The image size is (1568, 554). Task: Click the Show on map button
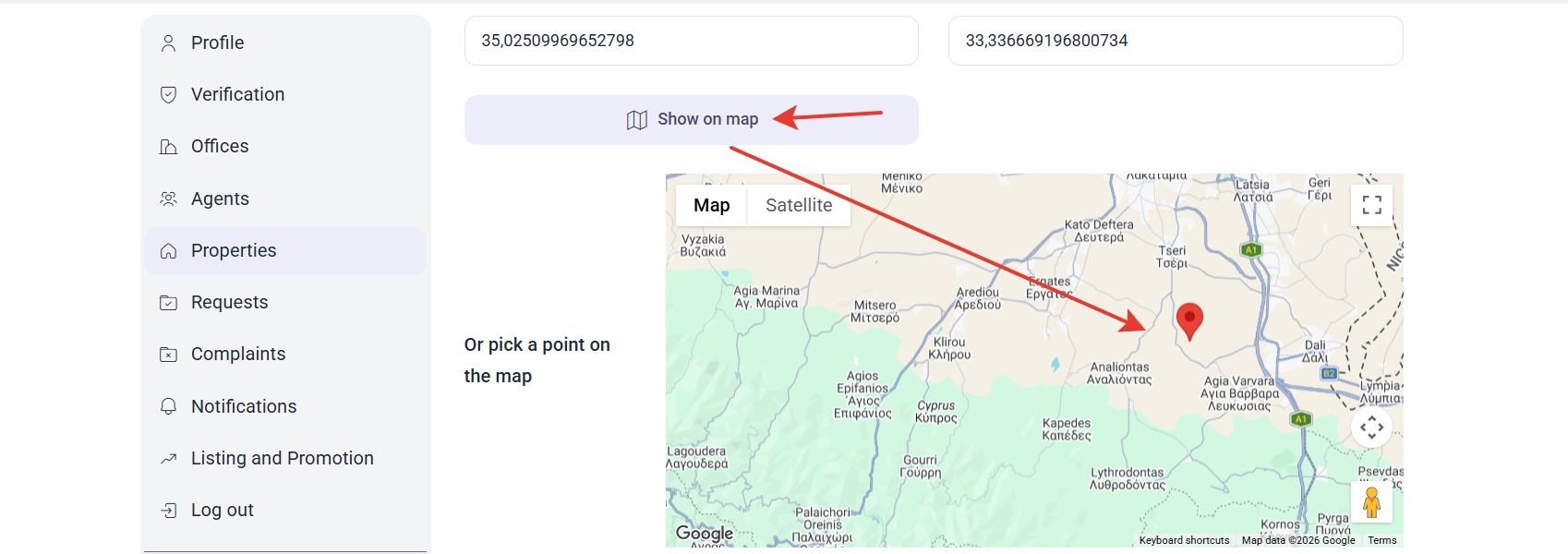click(692, 120)
